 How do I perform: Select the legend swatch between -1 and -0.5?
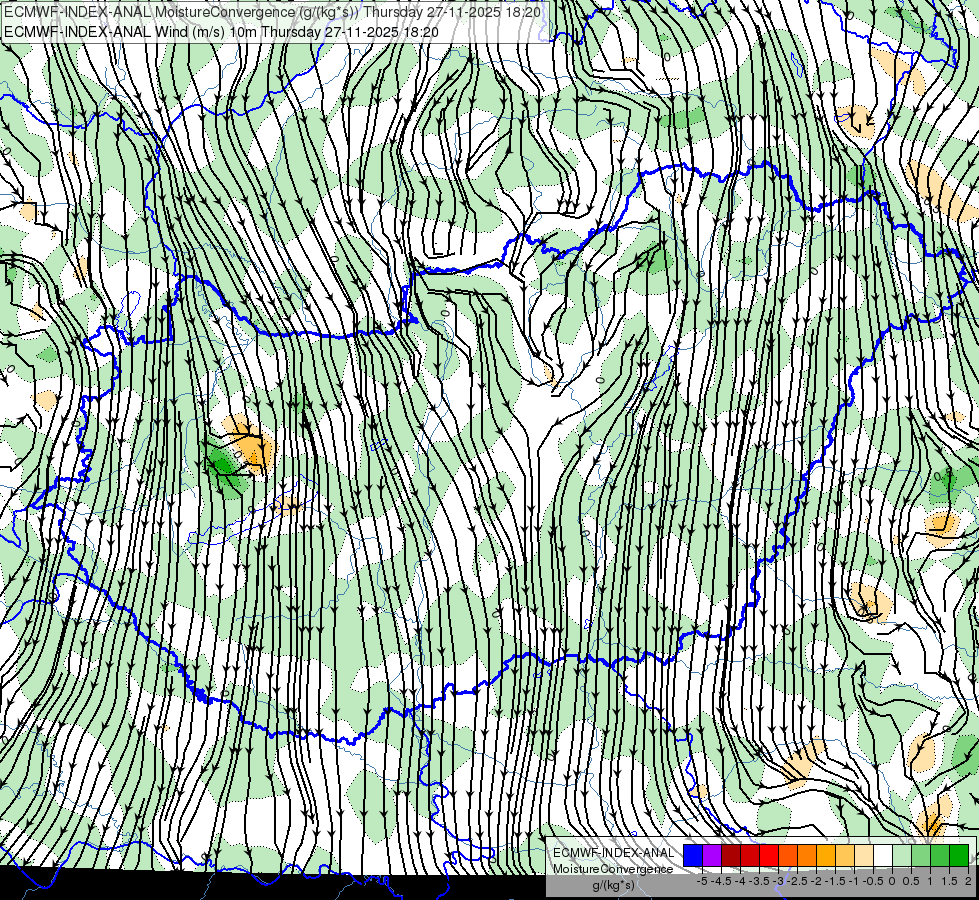[x=845, y=855]
